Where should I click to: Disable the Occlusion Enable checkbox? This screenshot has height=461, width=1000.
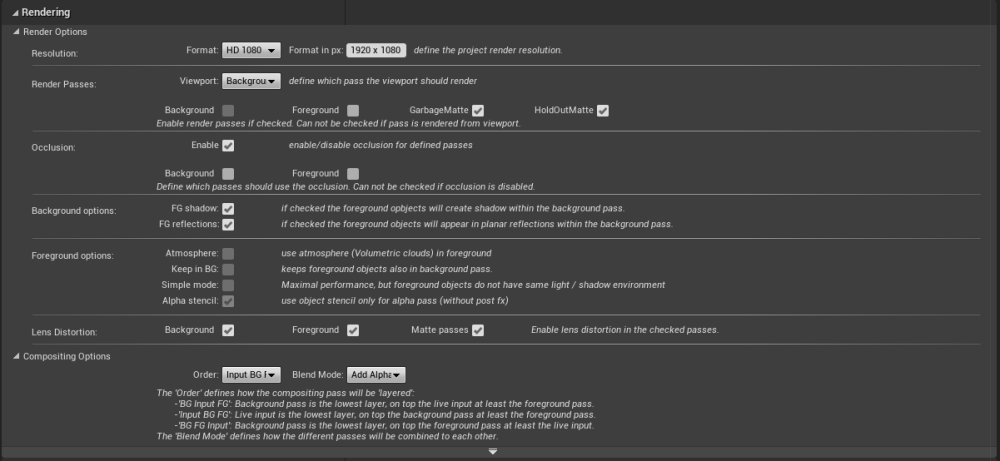click(229, 146)
